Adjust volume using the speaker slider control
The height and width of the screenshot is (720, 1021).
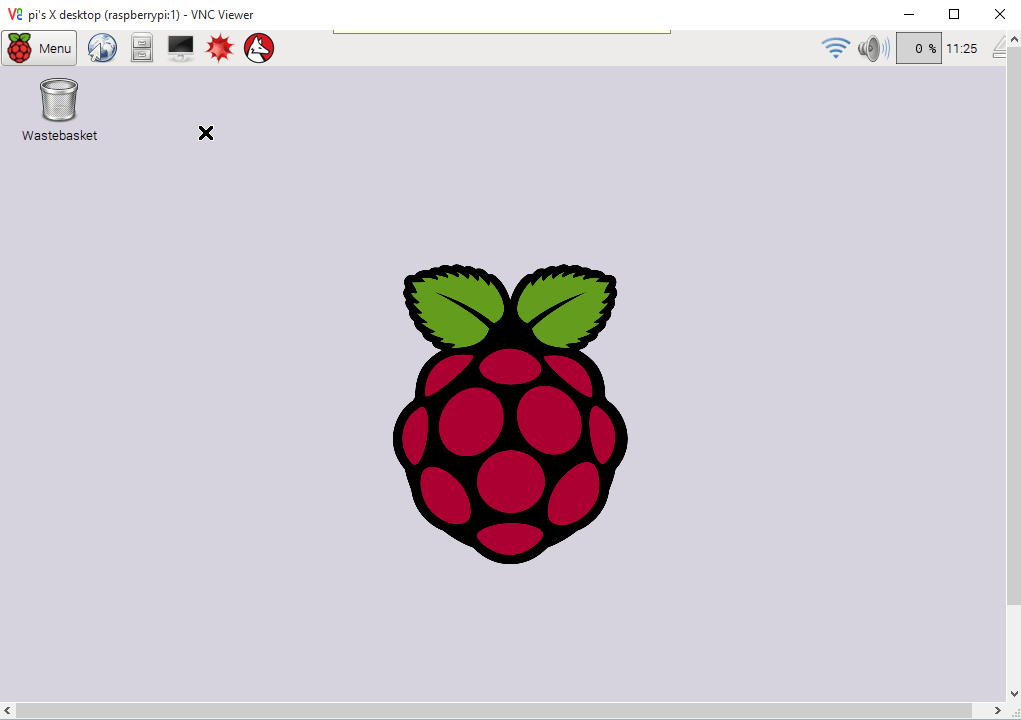pos(871,47)
